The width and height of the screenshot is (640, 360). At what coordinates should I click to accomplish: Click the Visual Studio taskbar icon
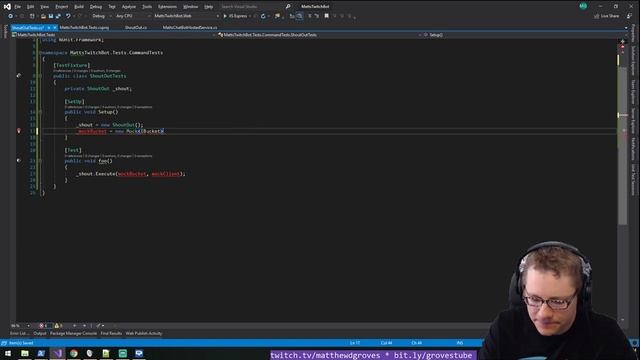click(57, 353)
